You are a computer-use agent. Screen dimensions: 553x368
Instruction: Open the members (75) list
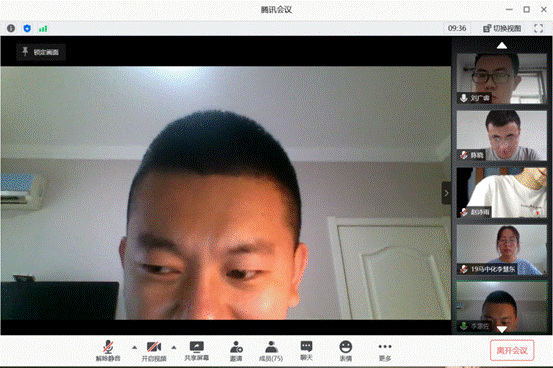point(271,351)
